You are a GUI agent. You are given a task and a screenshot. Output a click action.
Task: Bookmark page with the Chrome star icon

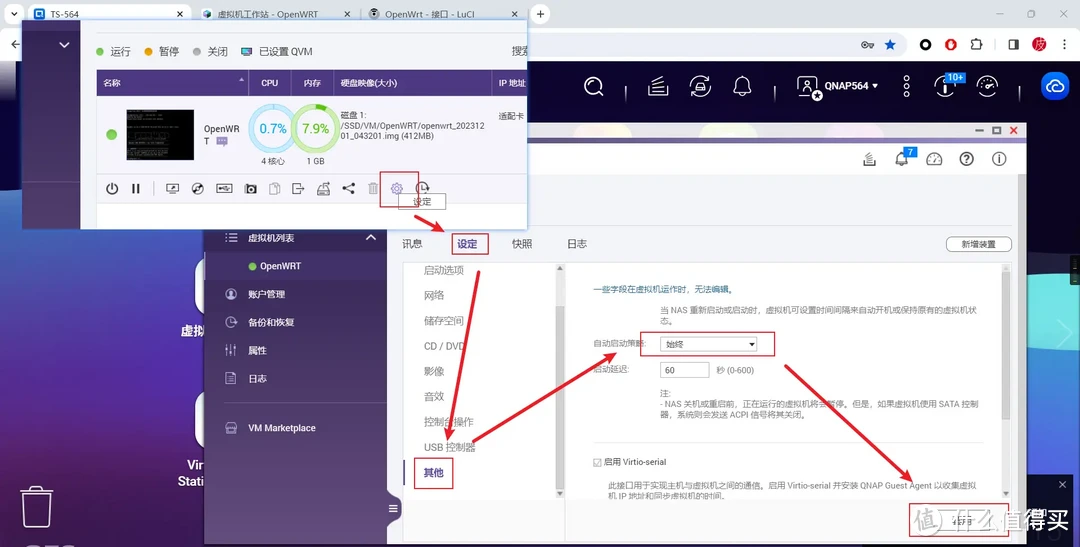tap(890, 45)
